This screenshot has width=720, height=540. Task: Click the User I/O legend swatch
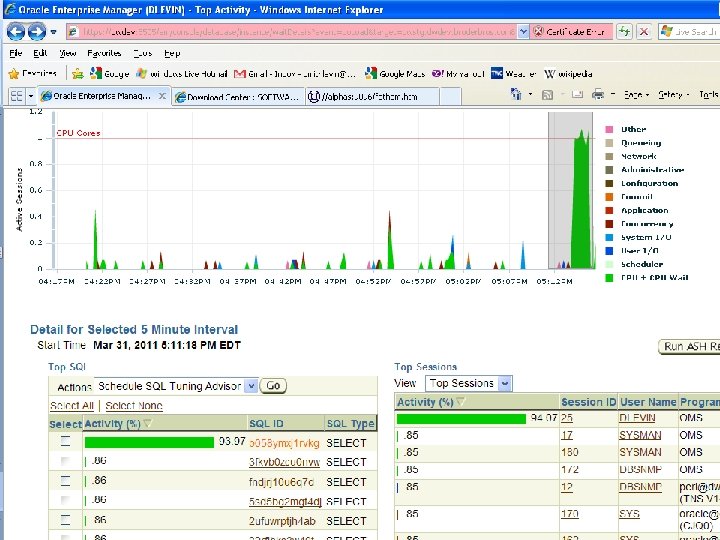(x=609, y=251)
